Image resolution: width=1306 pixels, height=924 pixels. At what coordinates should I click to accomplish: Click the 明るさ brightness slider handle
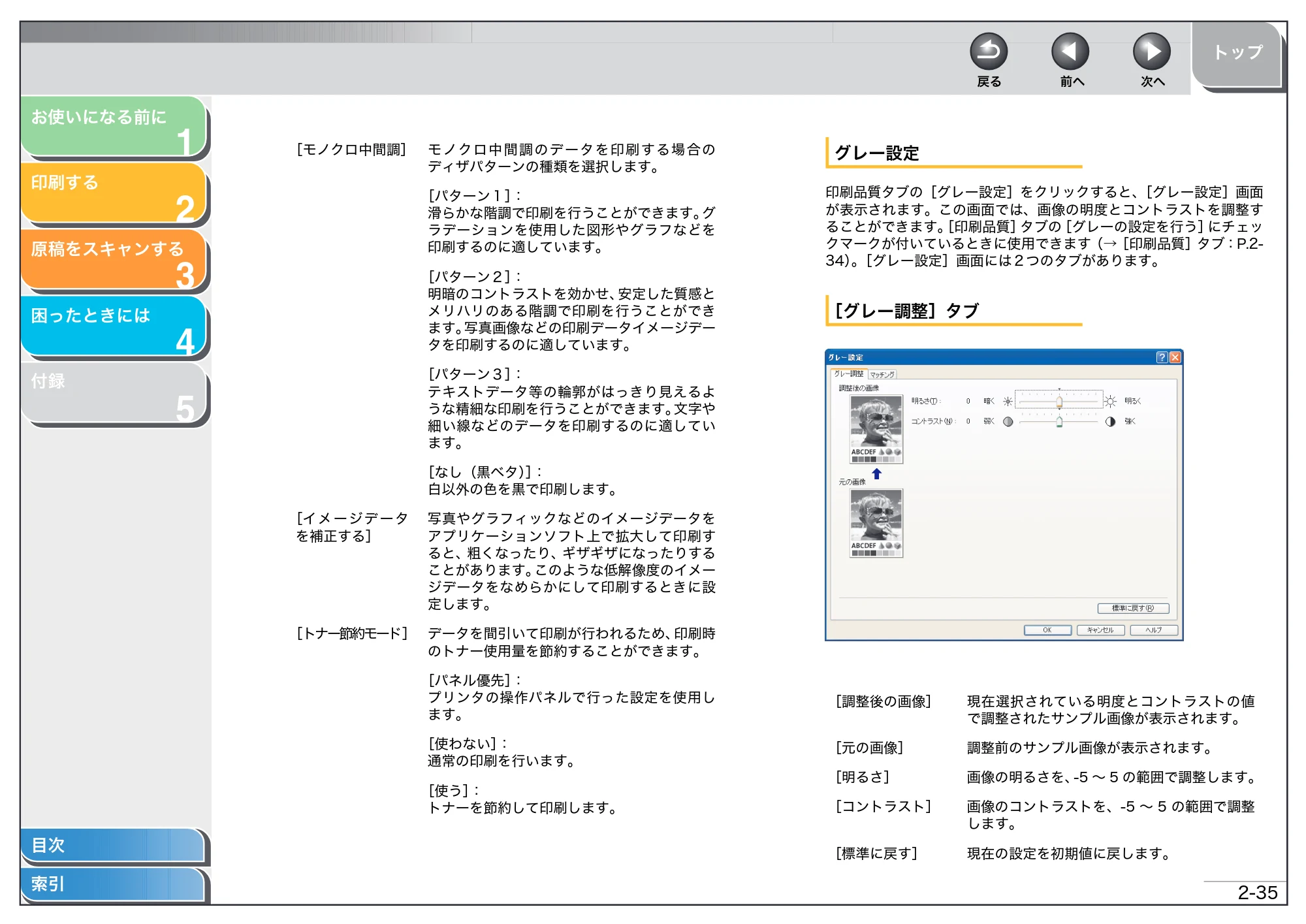click(1059, 402)
